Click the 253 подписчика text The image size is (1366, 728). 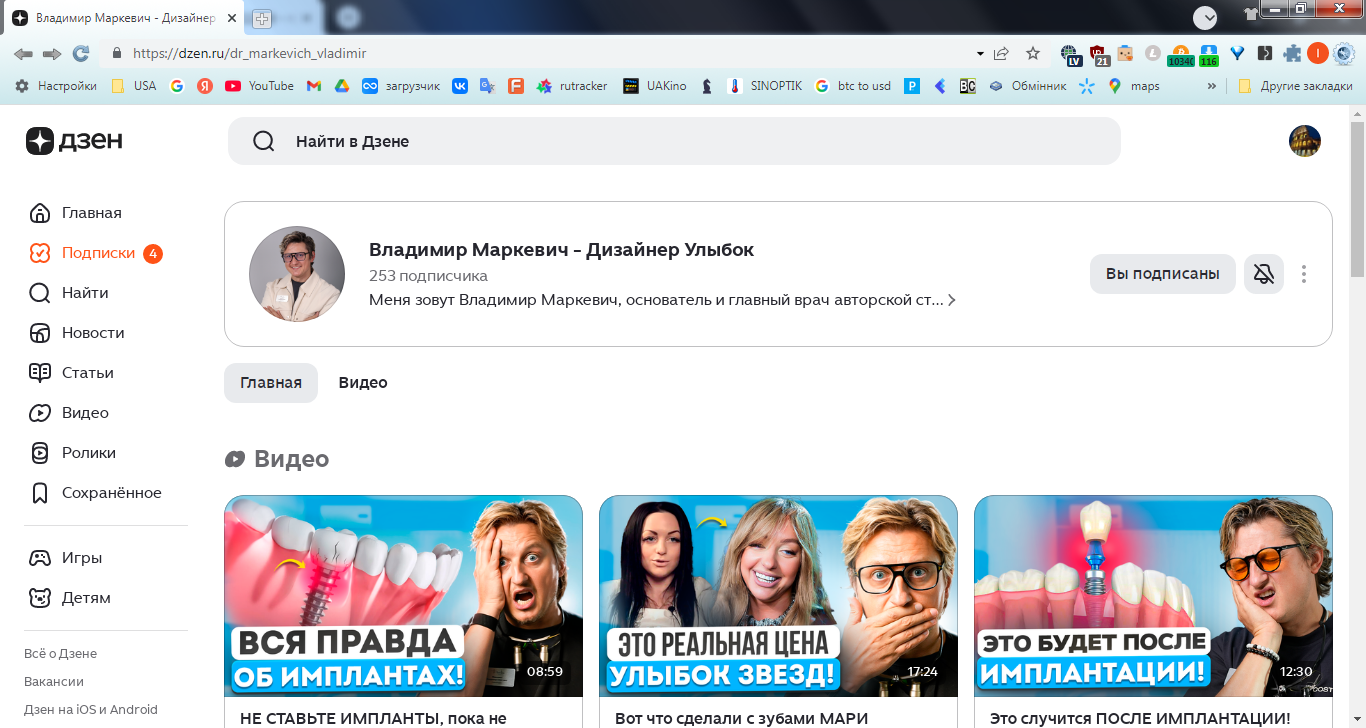click(x=428, y=276)
